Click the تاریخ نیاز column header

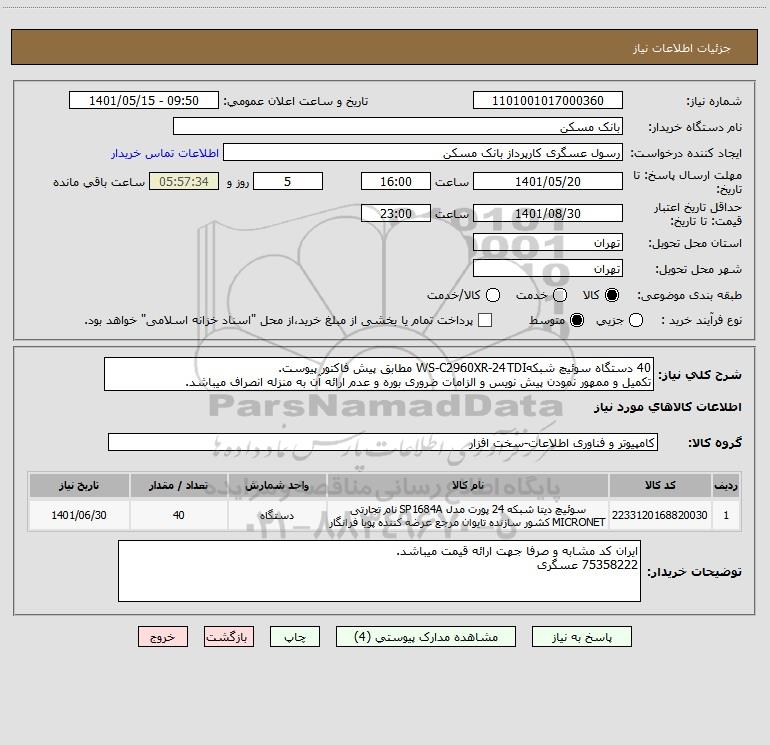pyautogui.click(x=79, y=485)
